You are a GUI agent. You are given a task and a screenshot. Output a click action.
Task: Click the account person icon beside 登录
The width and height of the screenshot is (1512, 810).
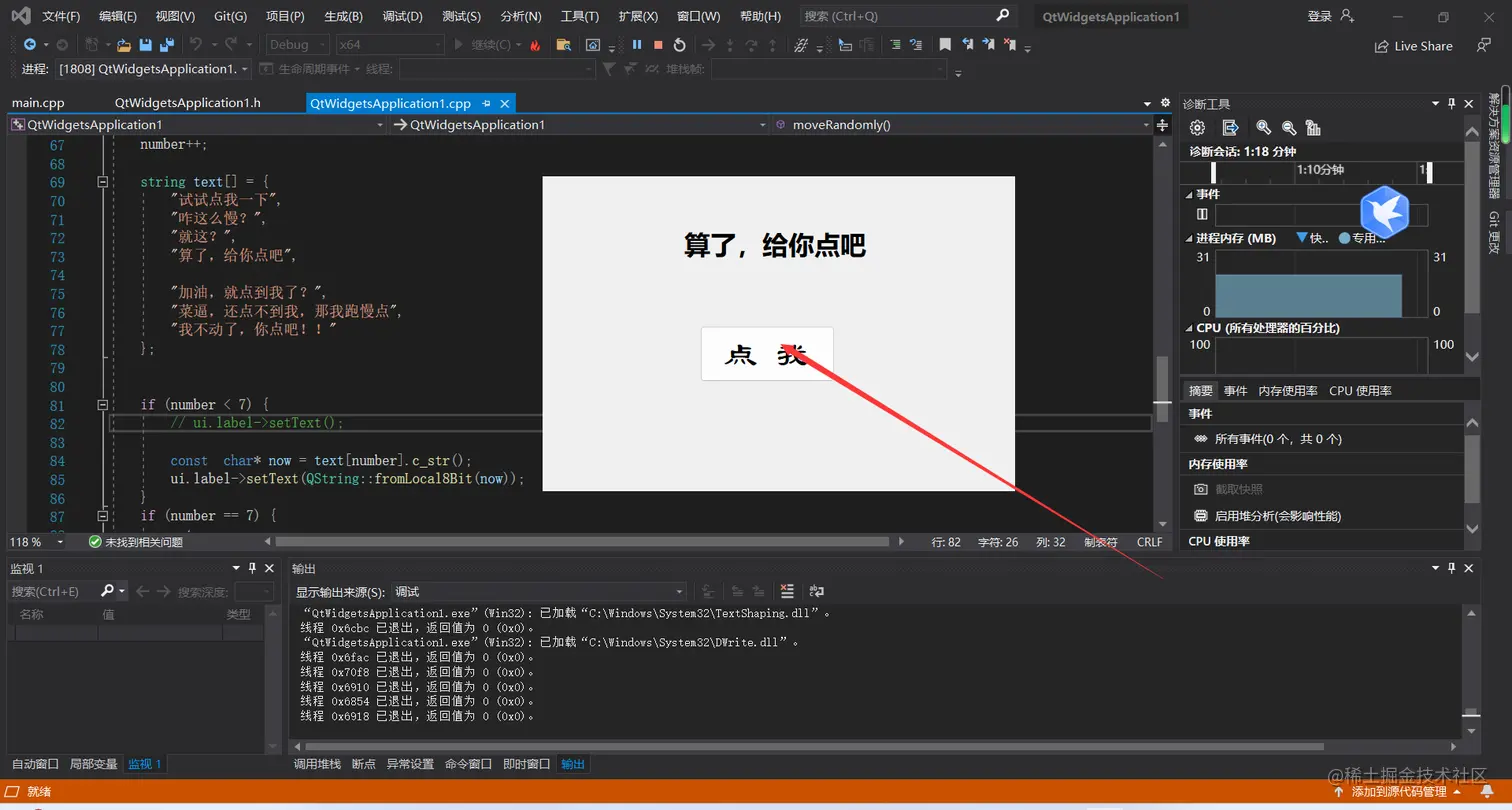1346,16
